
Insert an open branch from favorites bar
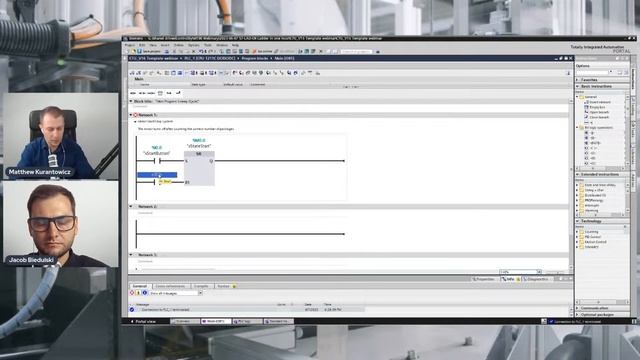point(169,93)
